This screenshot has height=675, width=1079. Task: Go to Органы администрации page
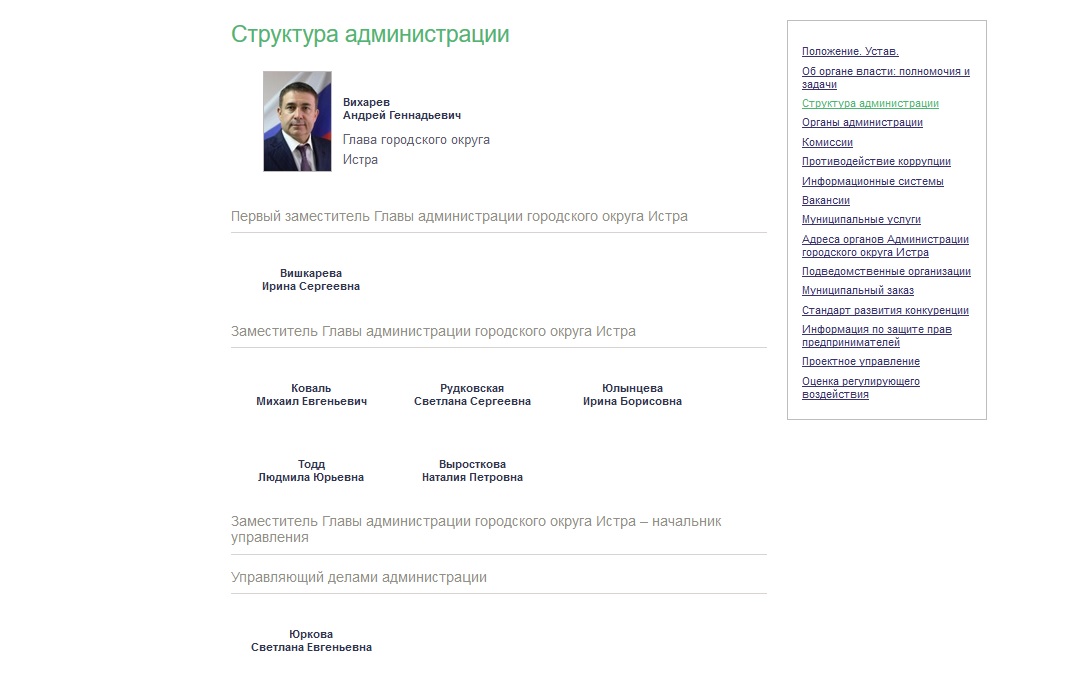(862, 123)
